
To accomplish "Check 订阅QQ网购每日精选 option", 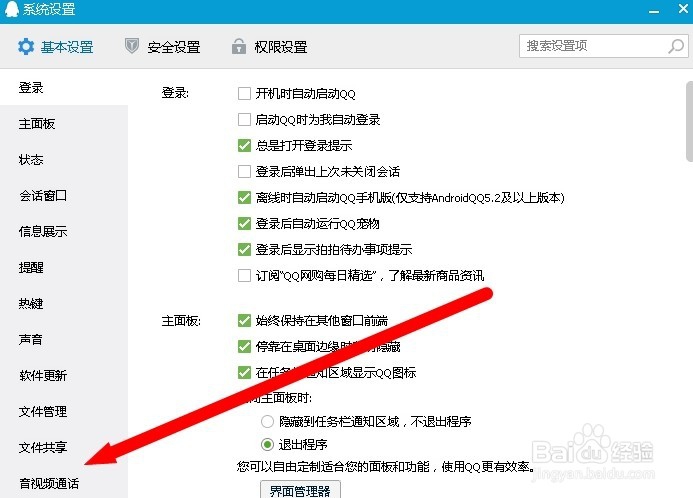I will (x=244, y=276).
